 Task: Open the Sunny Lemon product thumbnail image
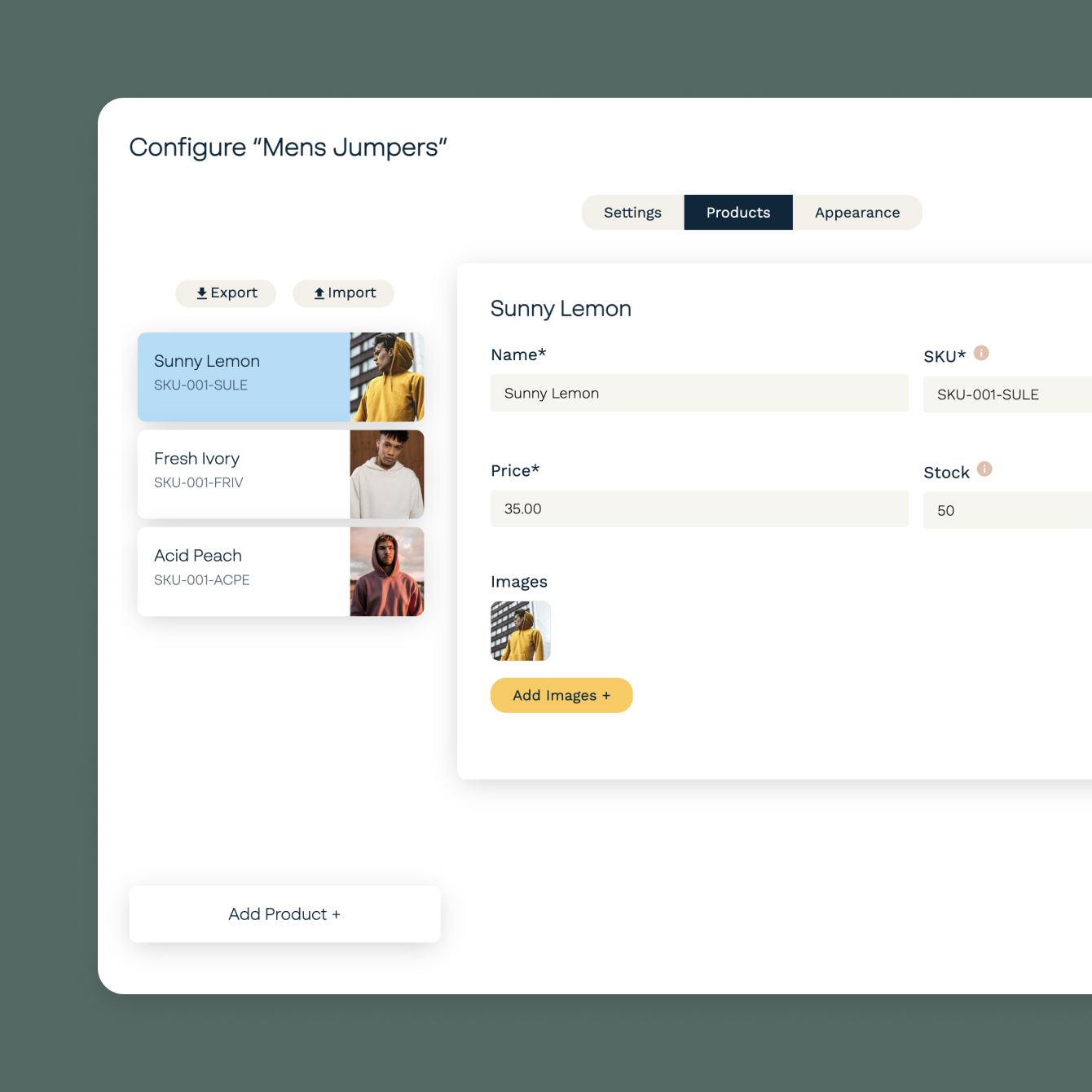point(387,376)
